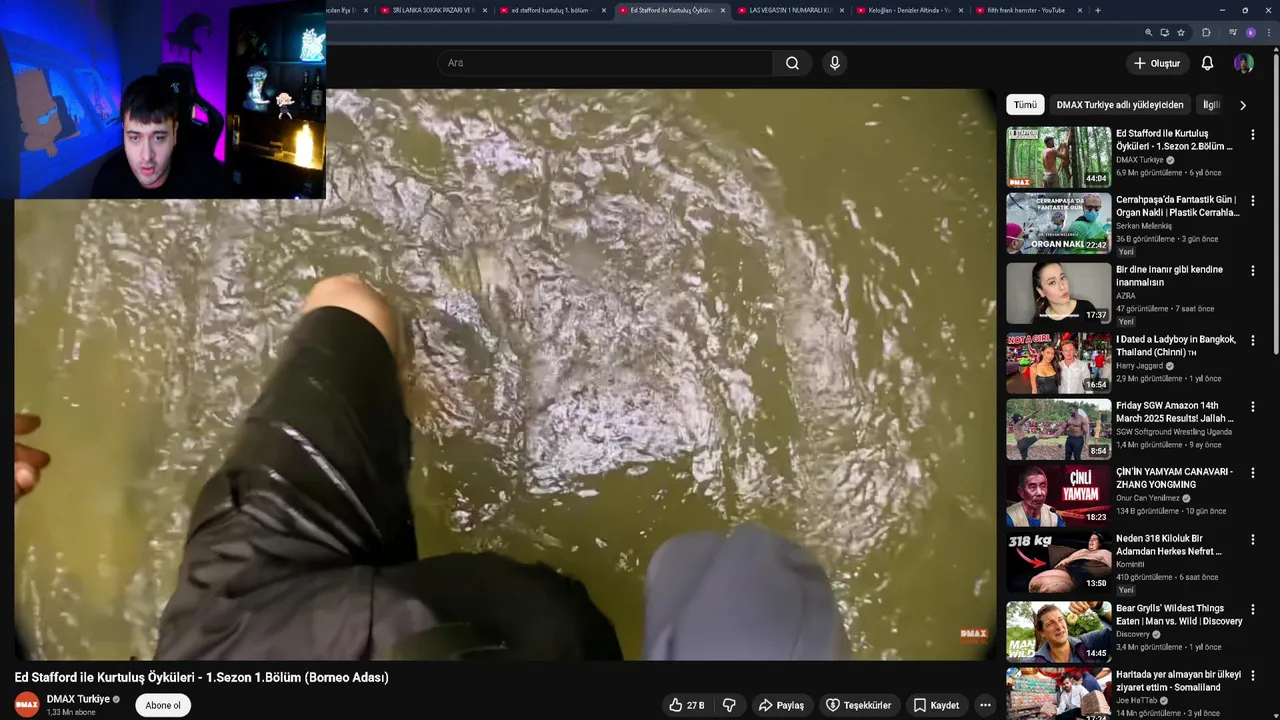Open a new browser tab
The image size is (1280, 720).
coord(1098,10)
